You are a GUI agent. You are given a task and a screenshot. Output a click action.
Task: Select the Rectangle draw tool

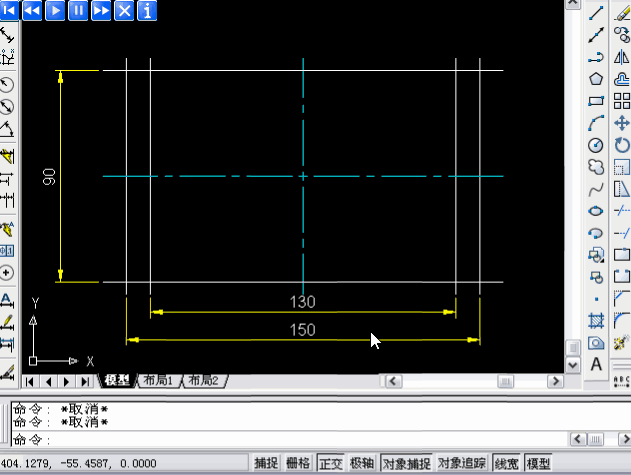coord(597,100)
